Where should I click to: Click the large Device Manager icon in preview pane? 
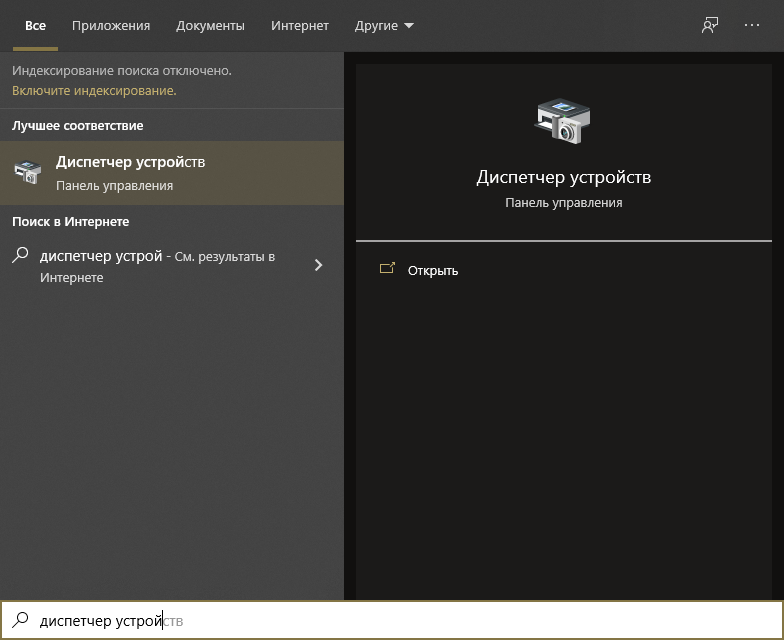pos(563,121)
